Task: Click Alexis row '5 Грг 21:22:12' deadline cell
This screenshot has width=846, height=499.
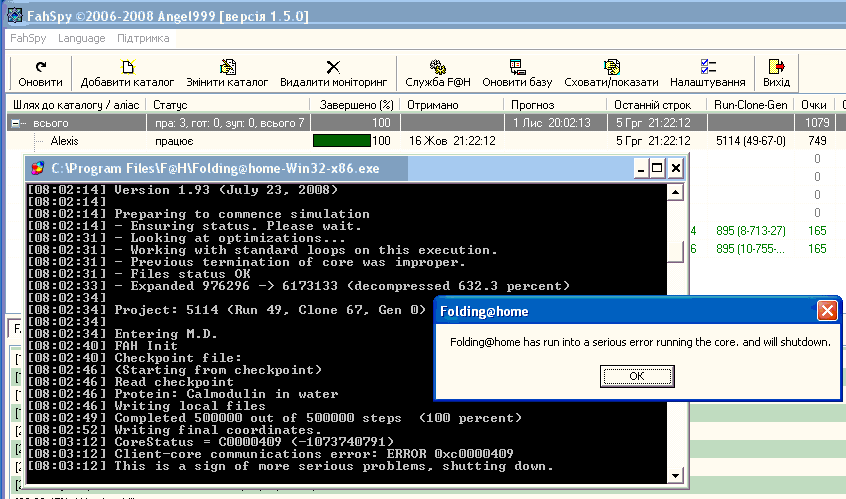Action: click(x=653, y=141)
